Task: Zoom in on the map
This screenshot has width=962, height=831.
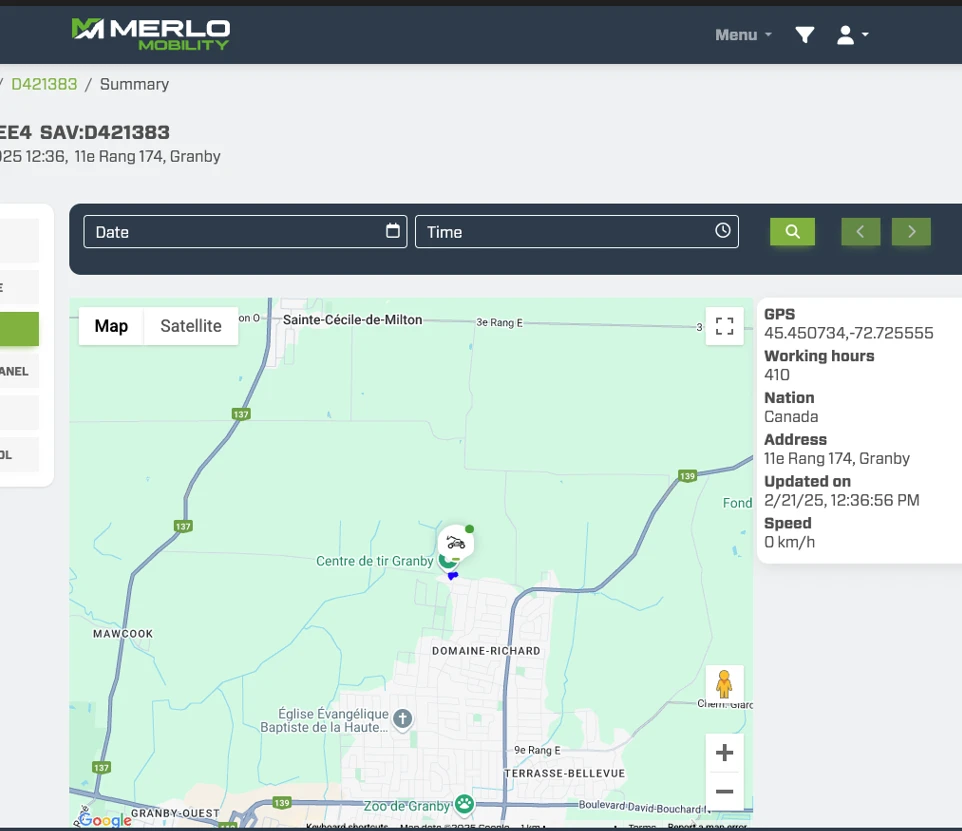Action: pyautogui.click(x=725, y=753)
